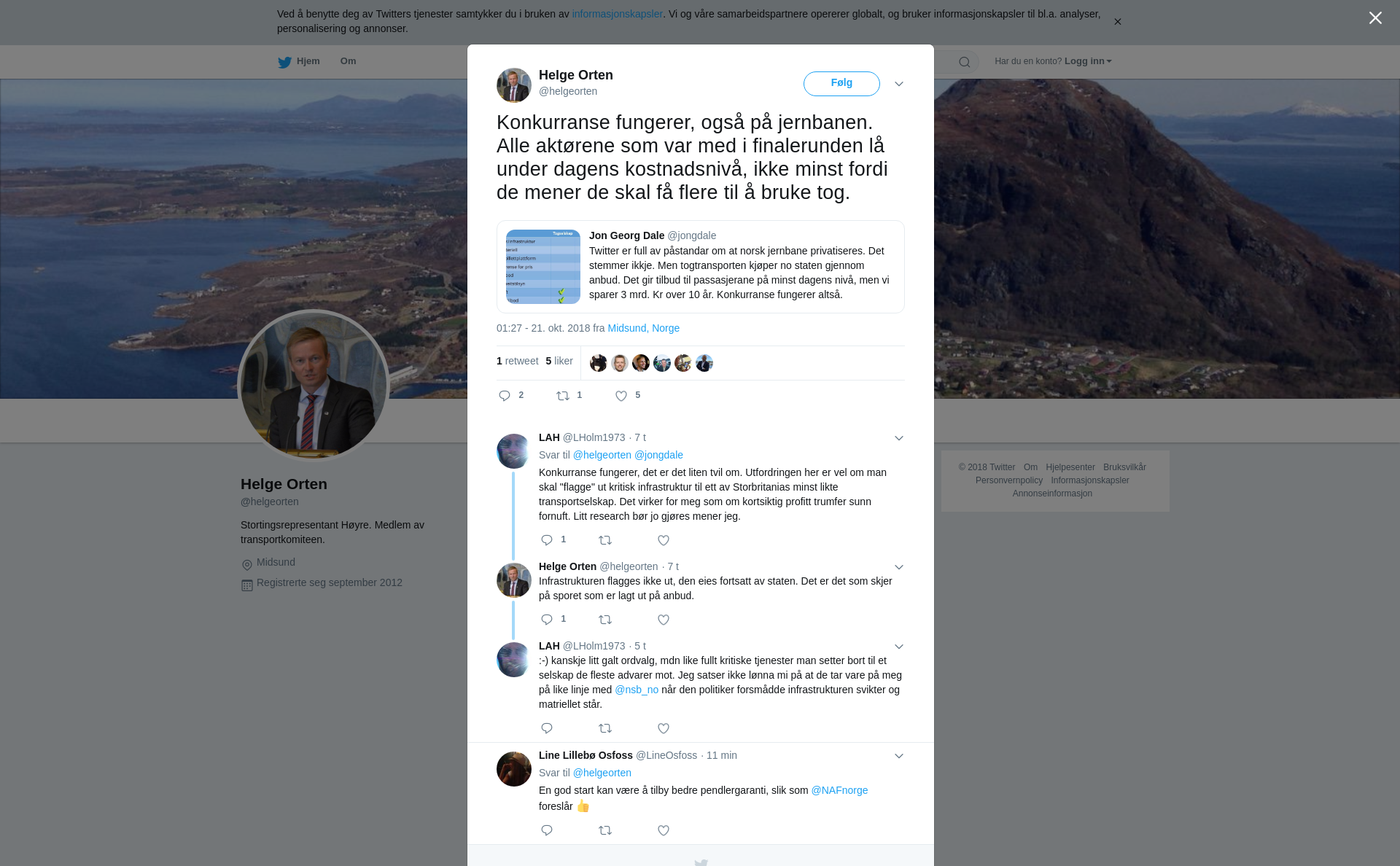Viewport: 1400px width, 866px height.
Task: Retweet LAH's first reply about infrastruktur
Action: pyautogui.click(x=605, y=540)
